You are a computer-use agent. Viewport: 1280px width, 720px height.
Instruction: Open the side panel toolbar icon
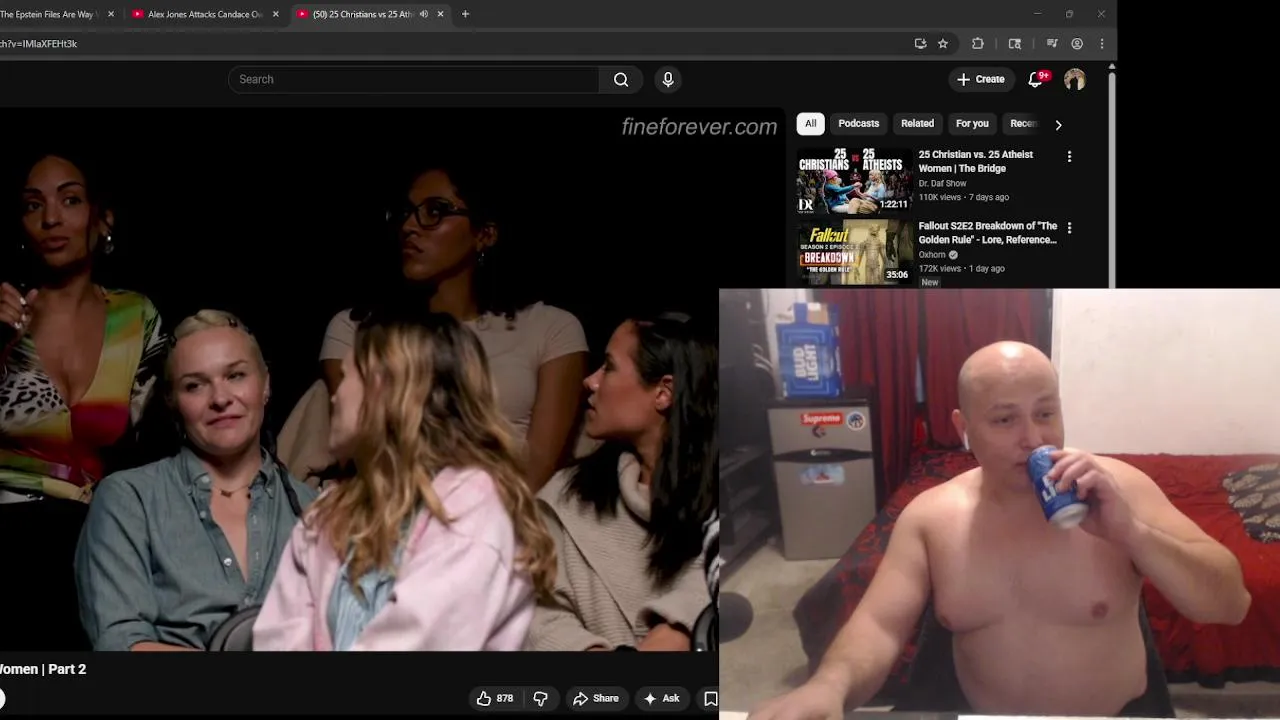1015,44
